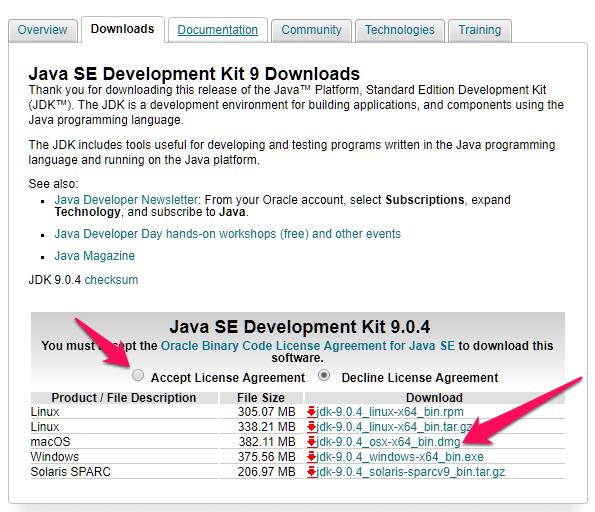Go to the Documentation tab
The width and height of the screenshot is (595, 512).
pyautogui.click(x=218, y=30)
